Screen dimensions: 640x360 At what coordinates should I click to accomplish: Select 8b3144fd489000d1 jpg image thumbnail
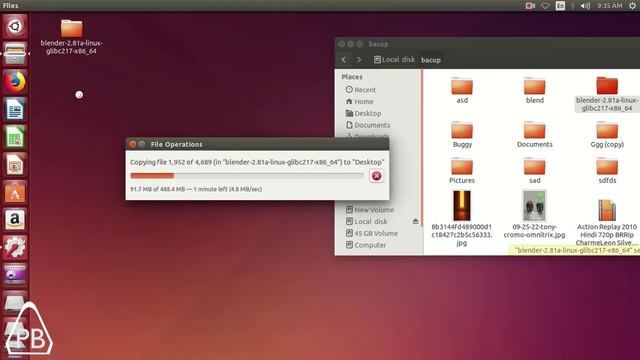point(462,206)
